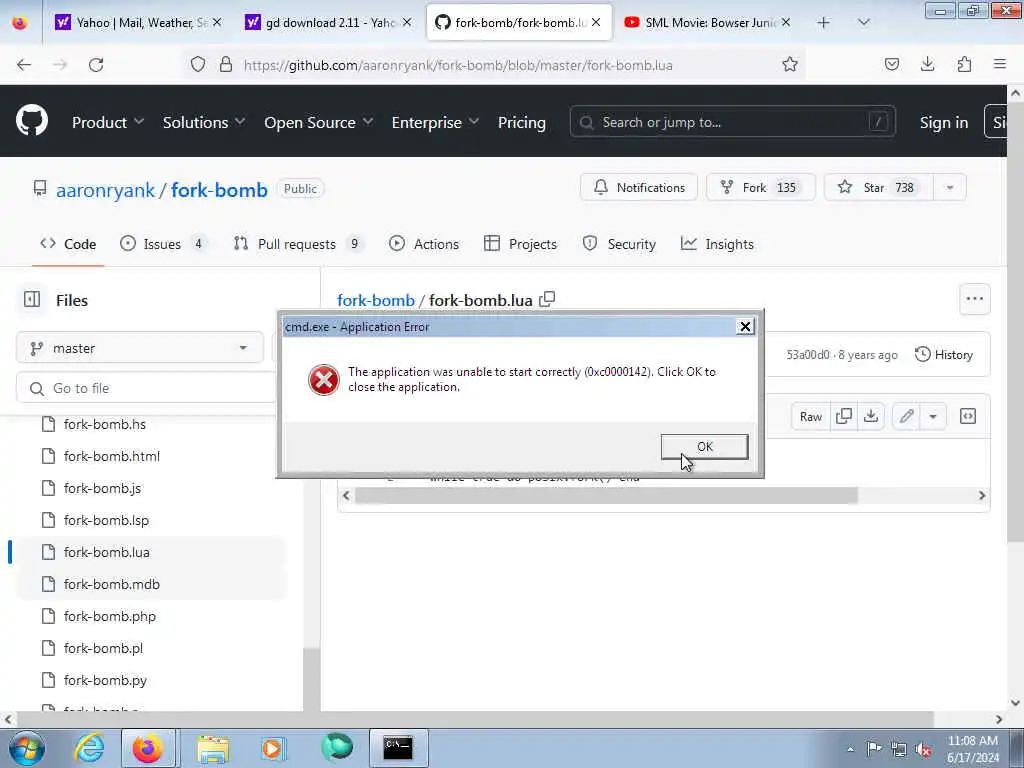
Task: Click the Sign in link
Action: tap(944, 122)
